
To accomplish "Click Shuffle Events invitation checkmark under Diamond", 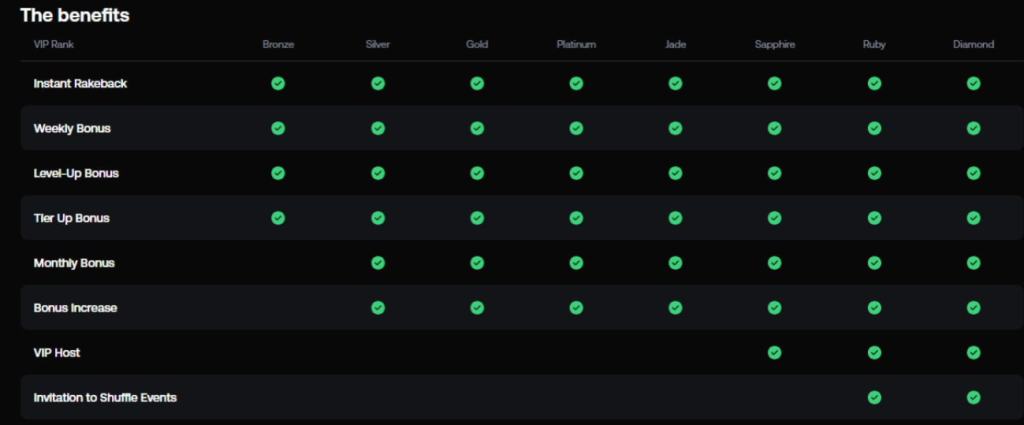I will (x=973, y=397).
